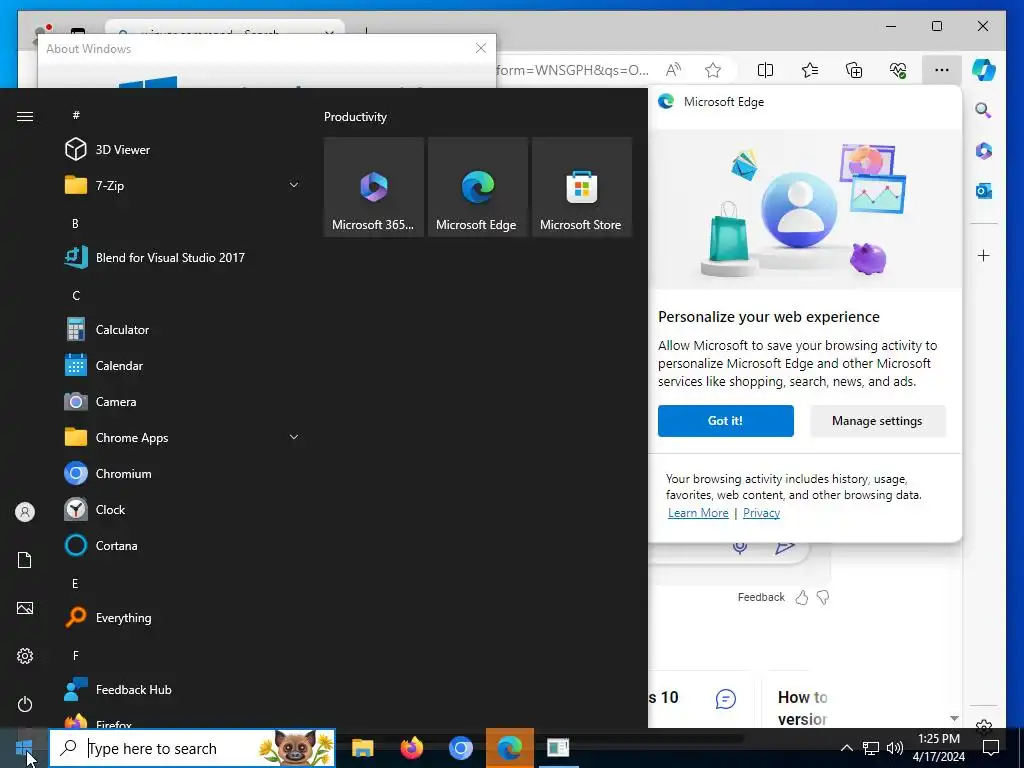The width and height of the screenshot is (1024, 768).
Task: Click the Productivity group header
Action: (x=355, y=117)
